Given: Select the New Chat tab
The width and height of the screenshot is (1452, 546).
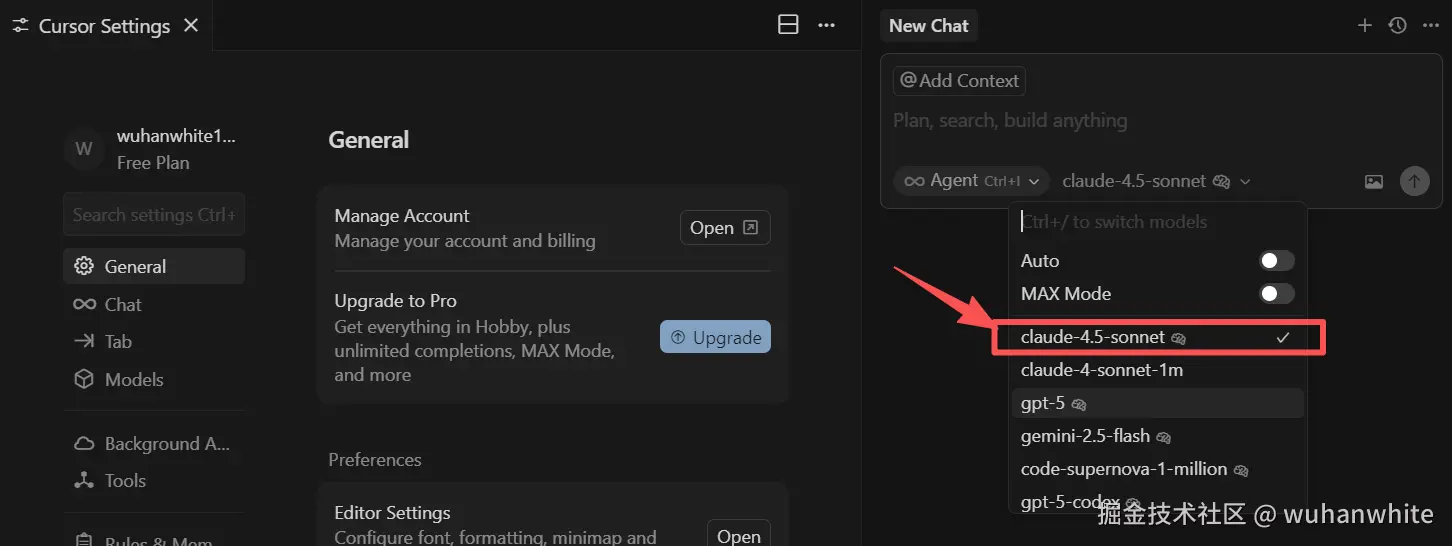Looking at the screenshot, I should click(928, 26).
